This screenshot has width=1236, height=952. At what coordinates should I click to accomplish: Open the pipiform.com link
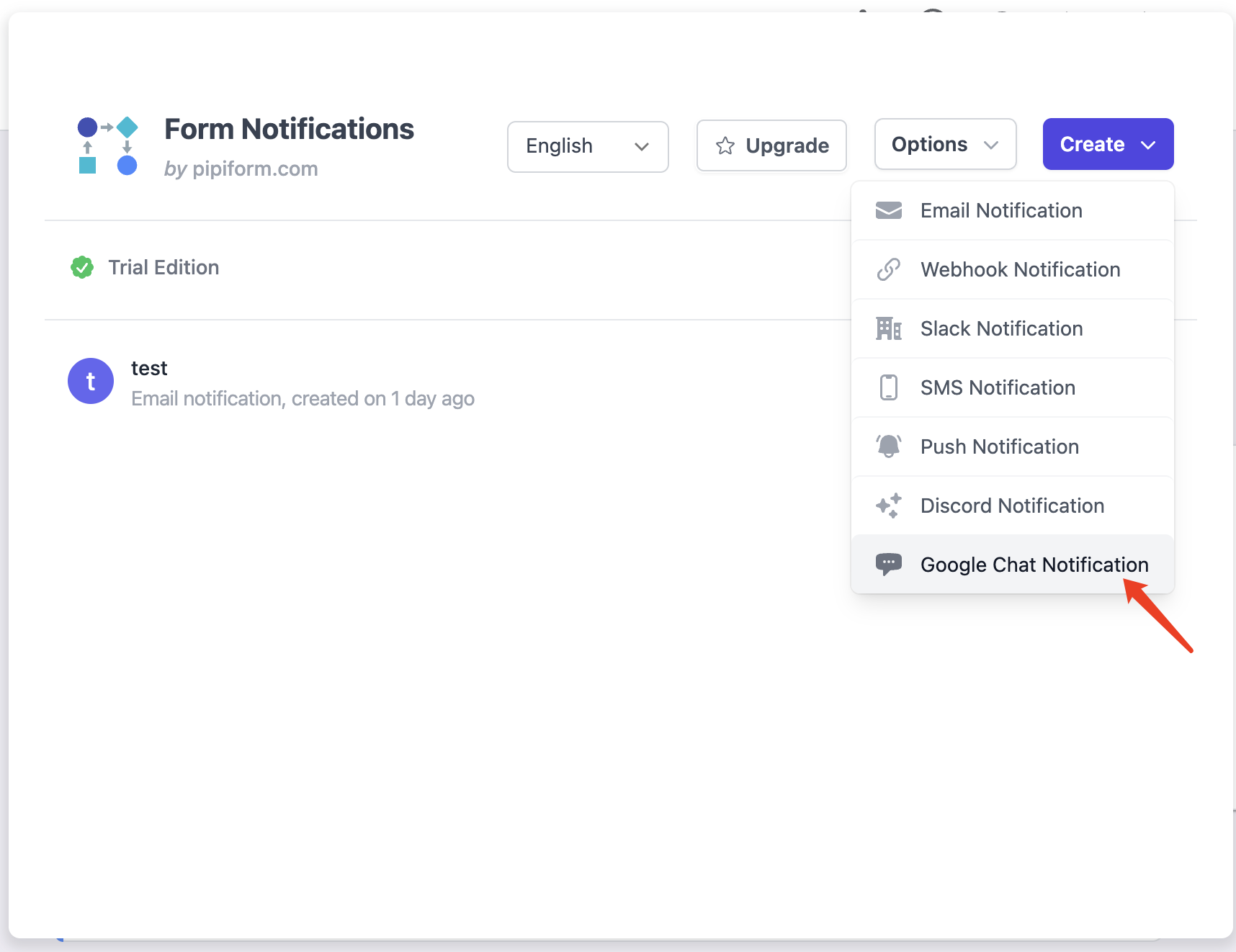(x=254, y=169)
